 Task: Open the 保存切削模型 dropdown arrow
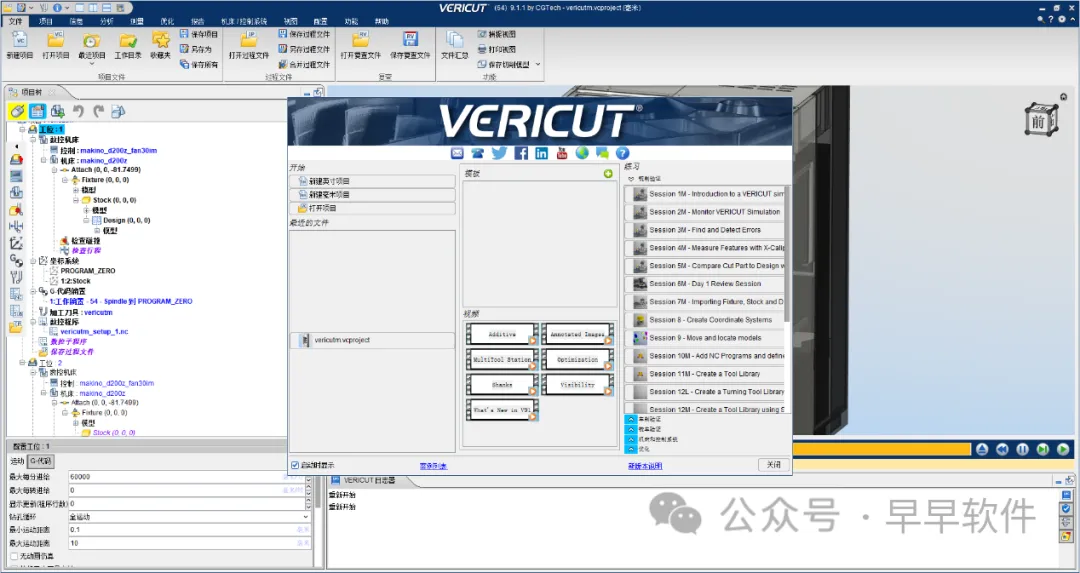coord(538,64)
